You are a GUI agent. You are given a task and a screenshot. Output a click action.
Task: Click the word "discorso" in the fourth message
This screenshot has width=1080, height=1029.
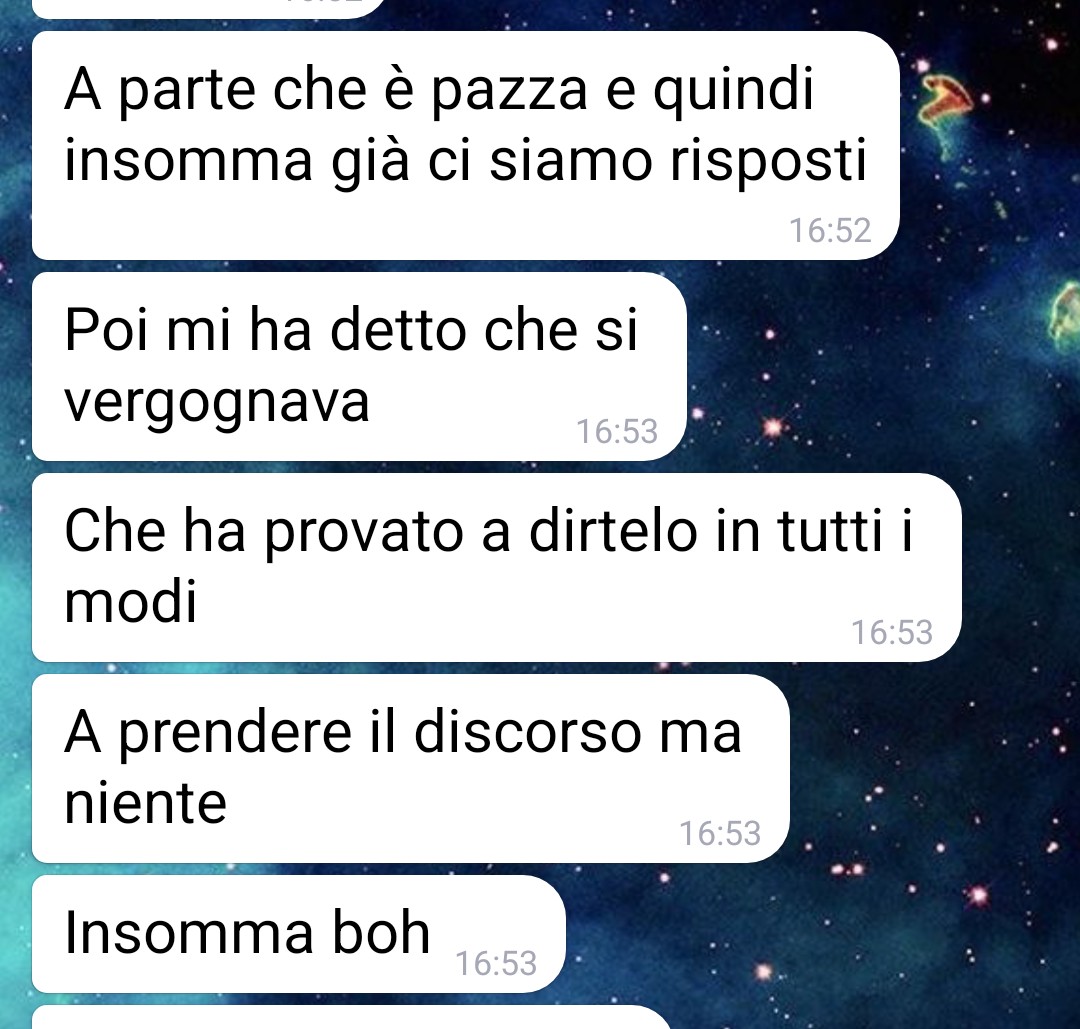pos(528,732)
